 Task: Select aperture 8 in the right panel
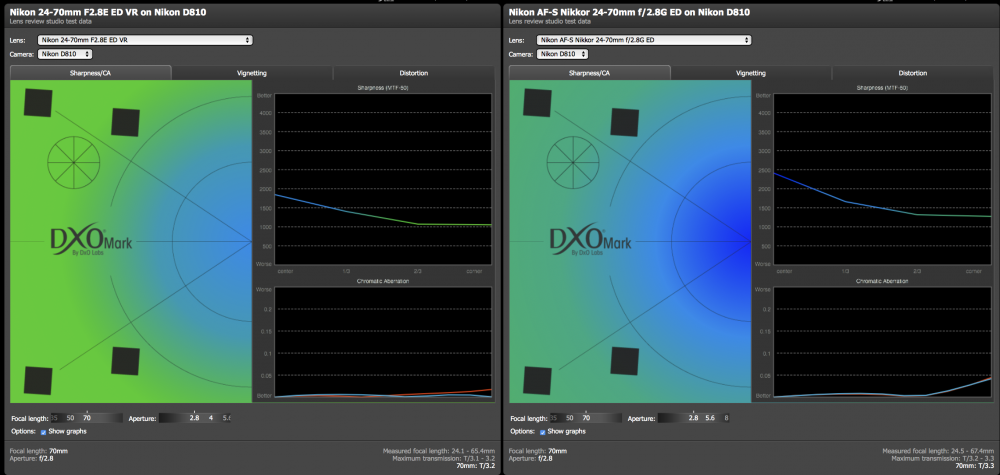726,418
